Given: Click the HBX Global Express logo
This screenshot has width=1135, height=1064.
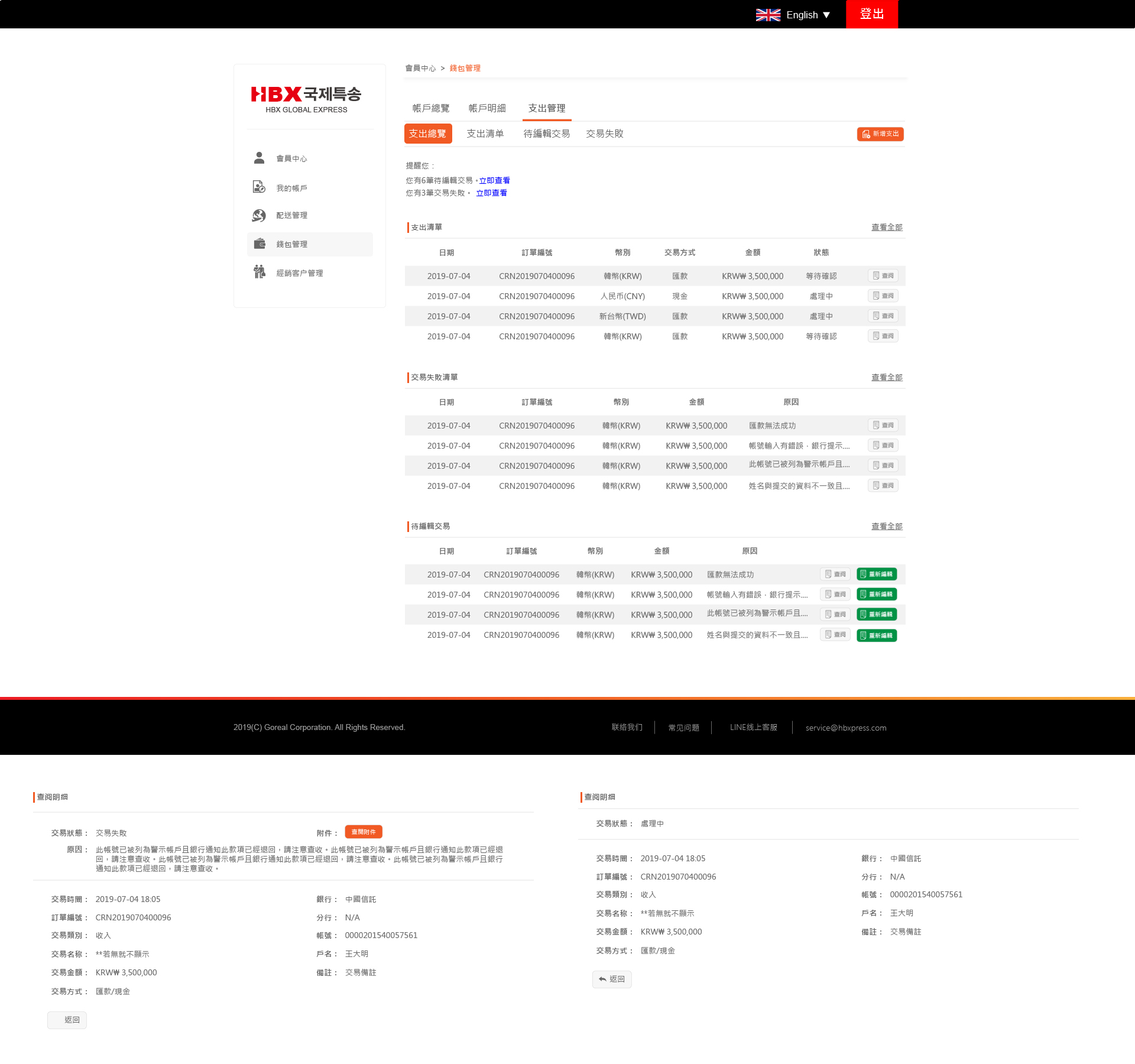Looking at the screenshot, I should point(306,99).
